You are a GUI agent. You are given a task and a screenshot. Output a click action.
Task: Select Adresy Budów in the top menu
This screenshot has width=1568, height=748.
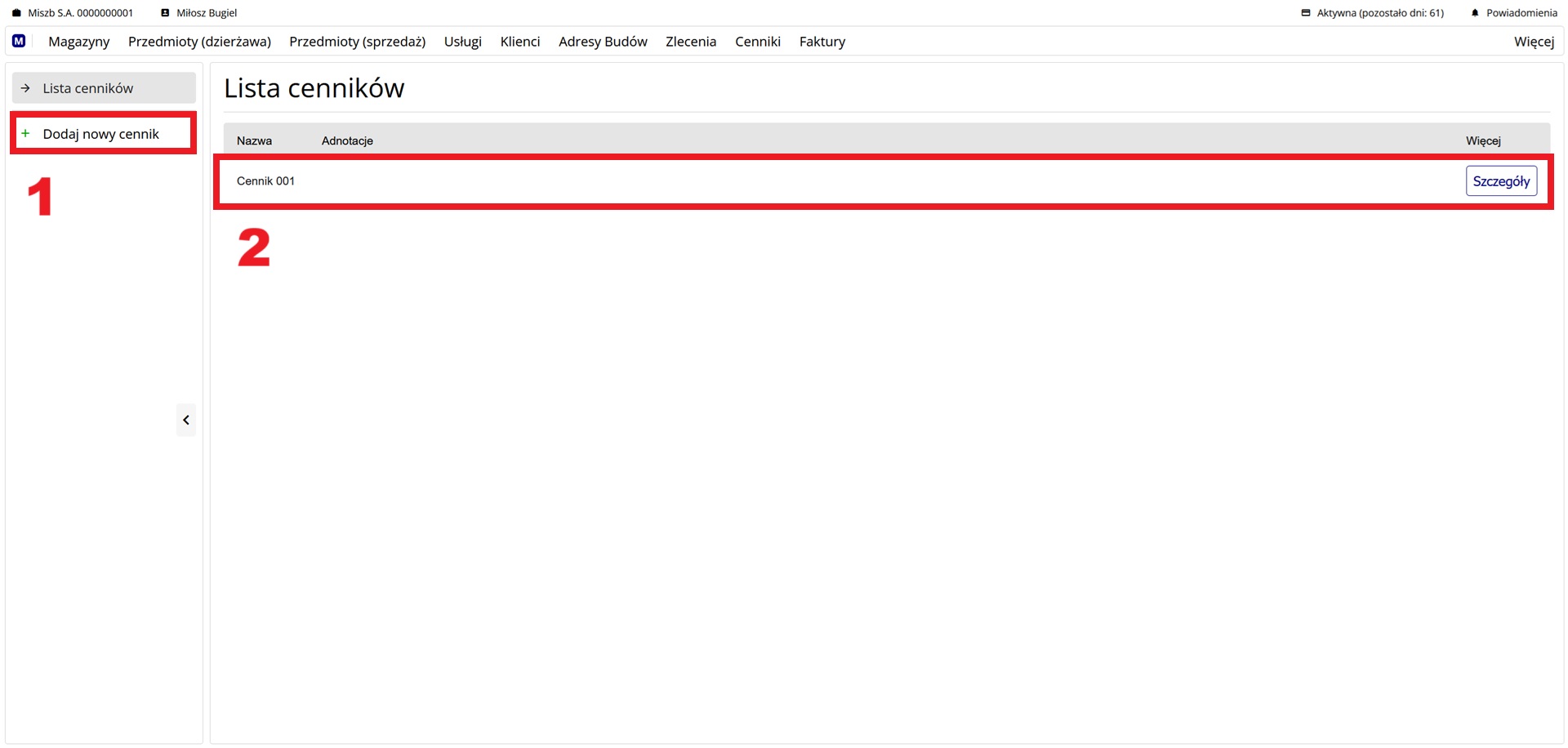coord(603,42)
